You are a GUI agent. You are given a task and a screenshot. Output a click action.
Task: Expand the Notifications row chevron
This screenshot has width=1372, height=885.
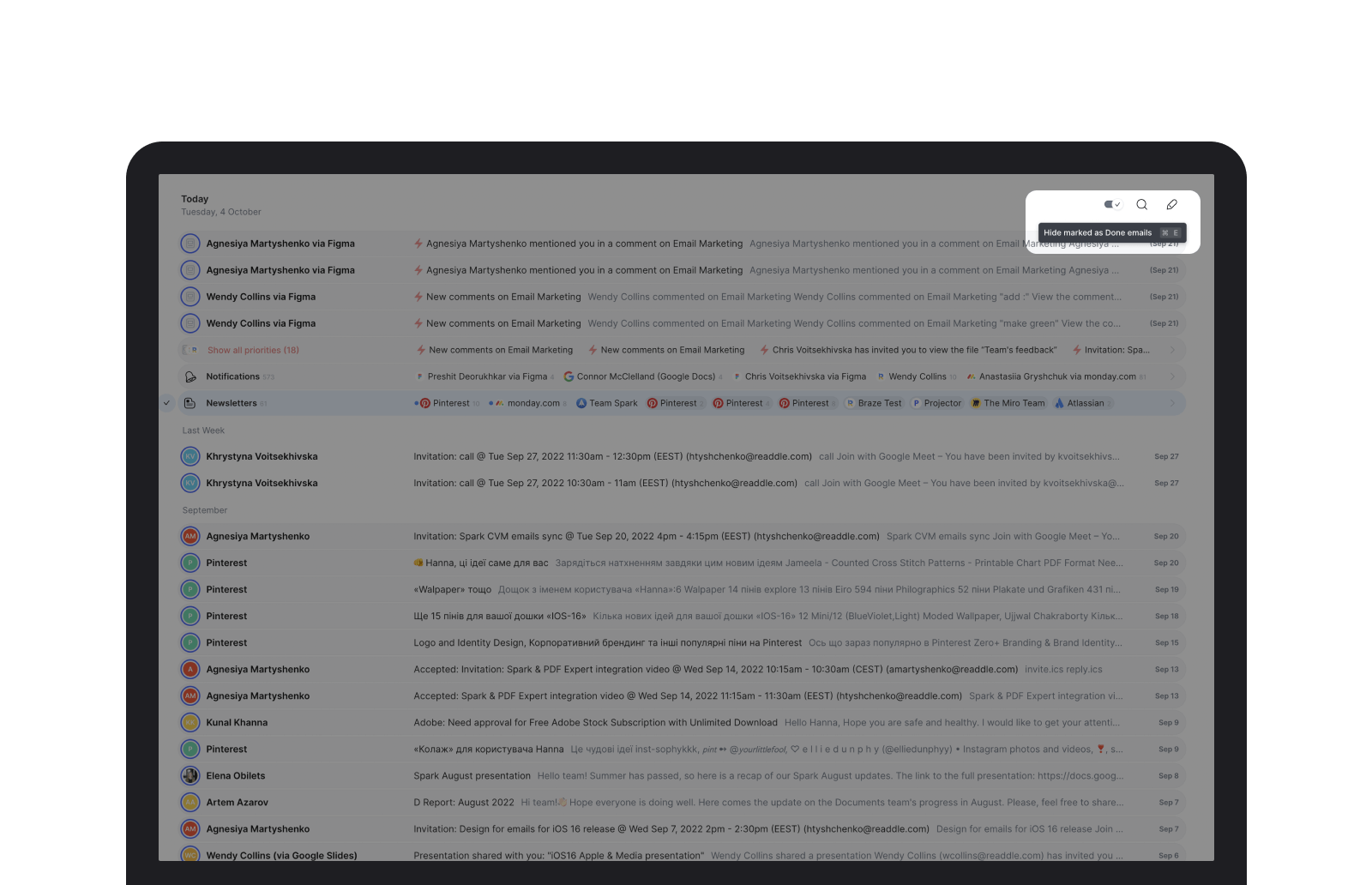tap(1173, 376)
